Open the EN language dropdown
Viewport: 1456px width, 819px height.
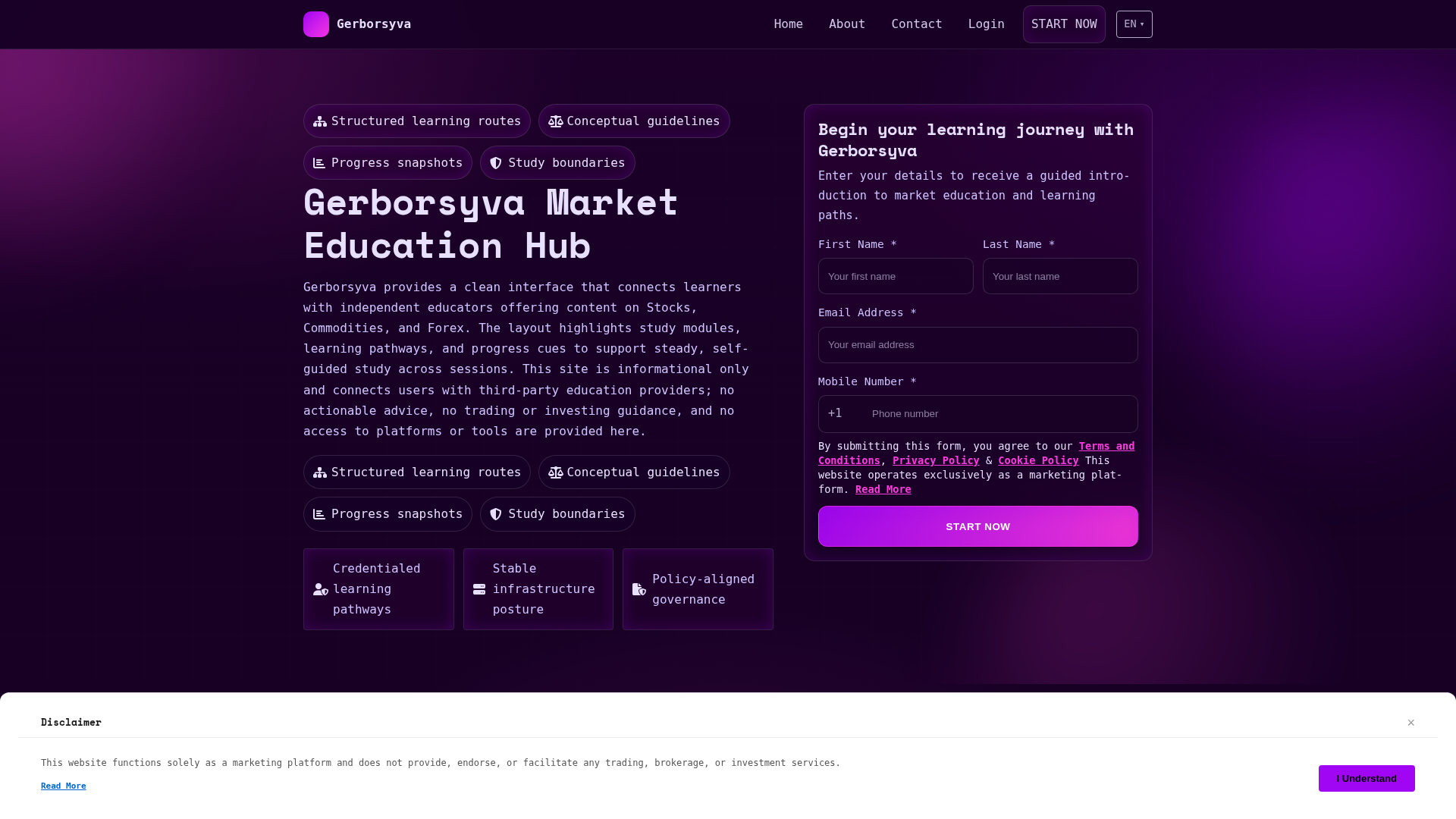point(1134,24)
